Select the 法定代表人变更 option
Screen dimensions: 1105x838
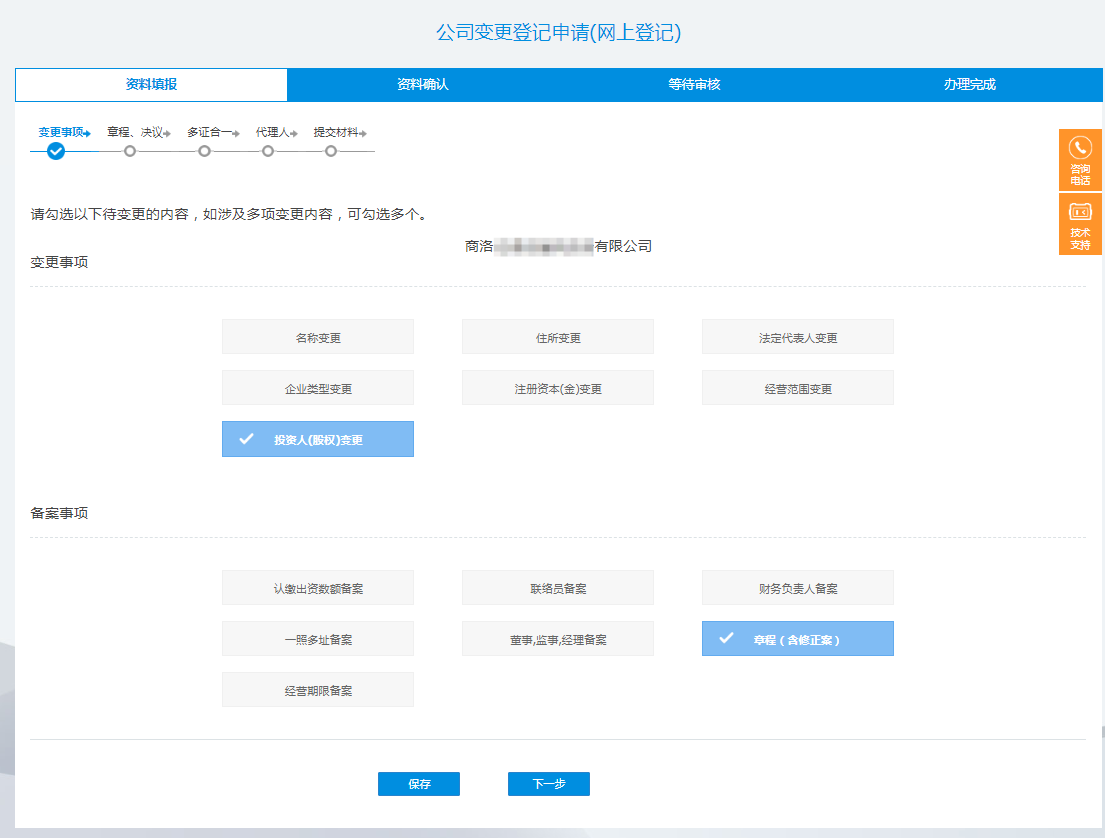point(797,337)
